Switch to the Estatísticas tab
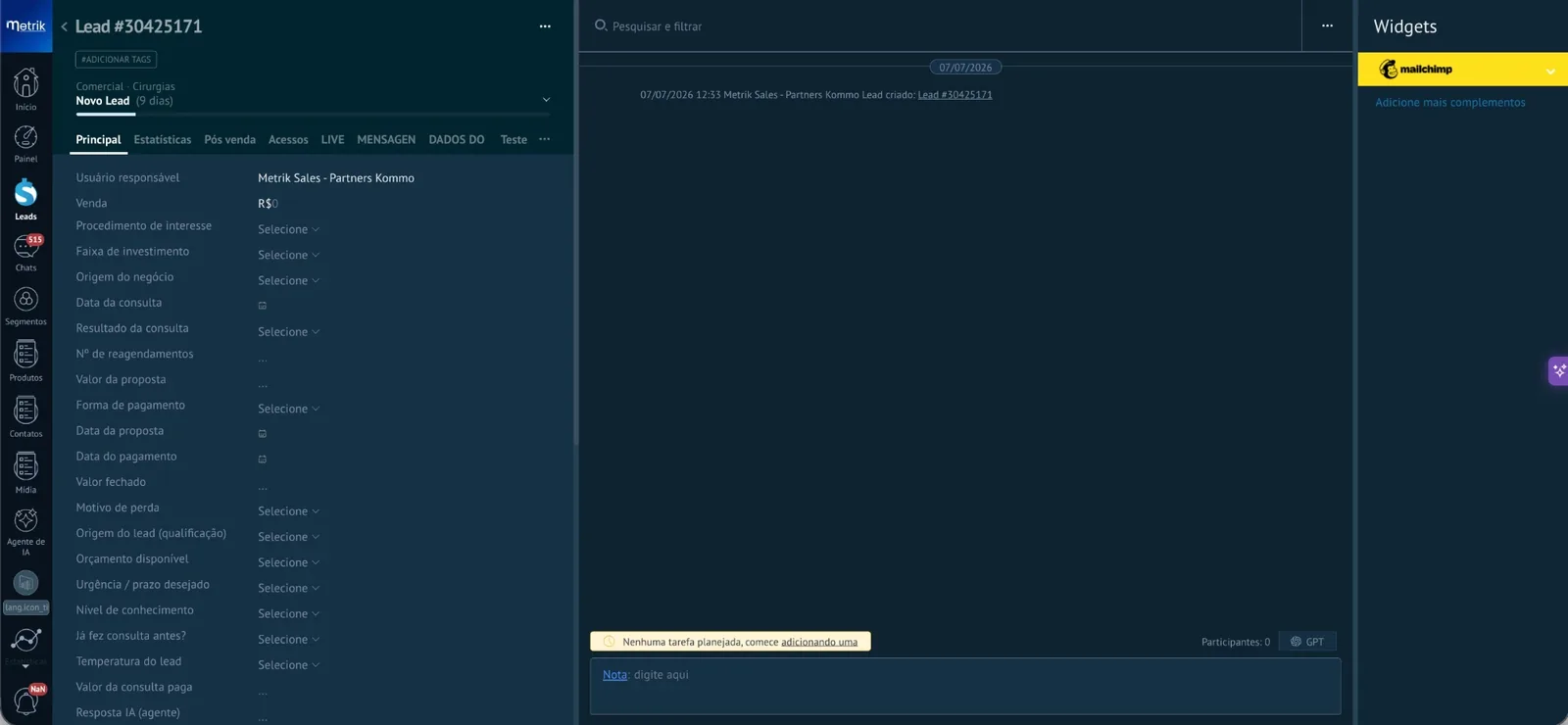Viewport: 1568px width, 725px height. pos(163,140)
